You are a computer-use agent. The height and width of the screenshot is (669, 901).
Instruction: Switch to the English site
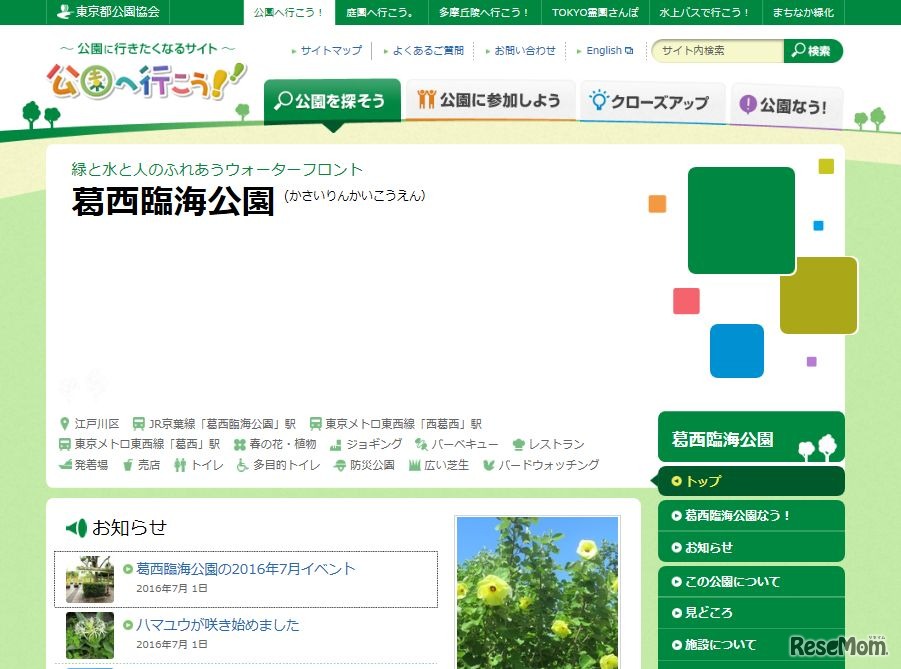click(x=609, y=51)
